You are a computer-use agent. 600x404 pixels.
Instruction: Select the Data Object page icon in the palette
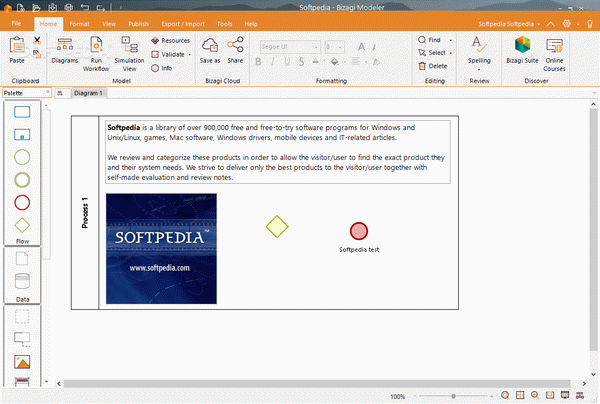click(x=22, y=259)
